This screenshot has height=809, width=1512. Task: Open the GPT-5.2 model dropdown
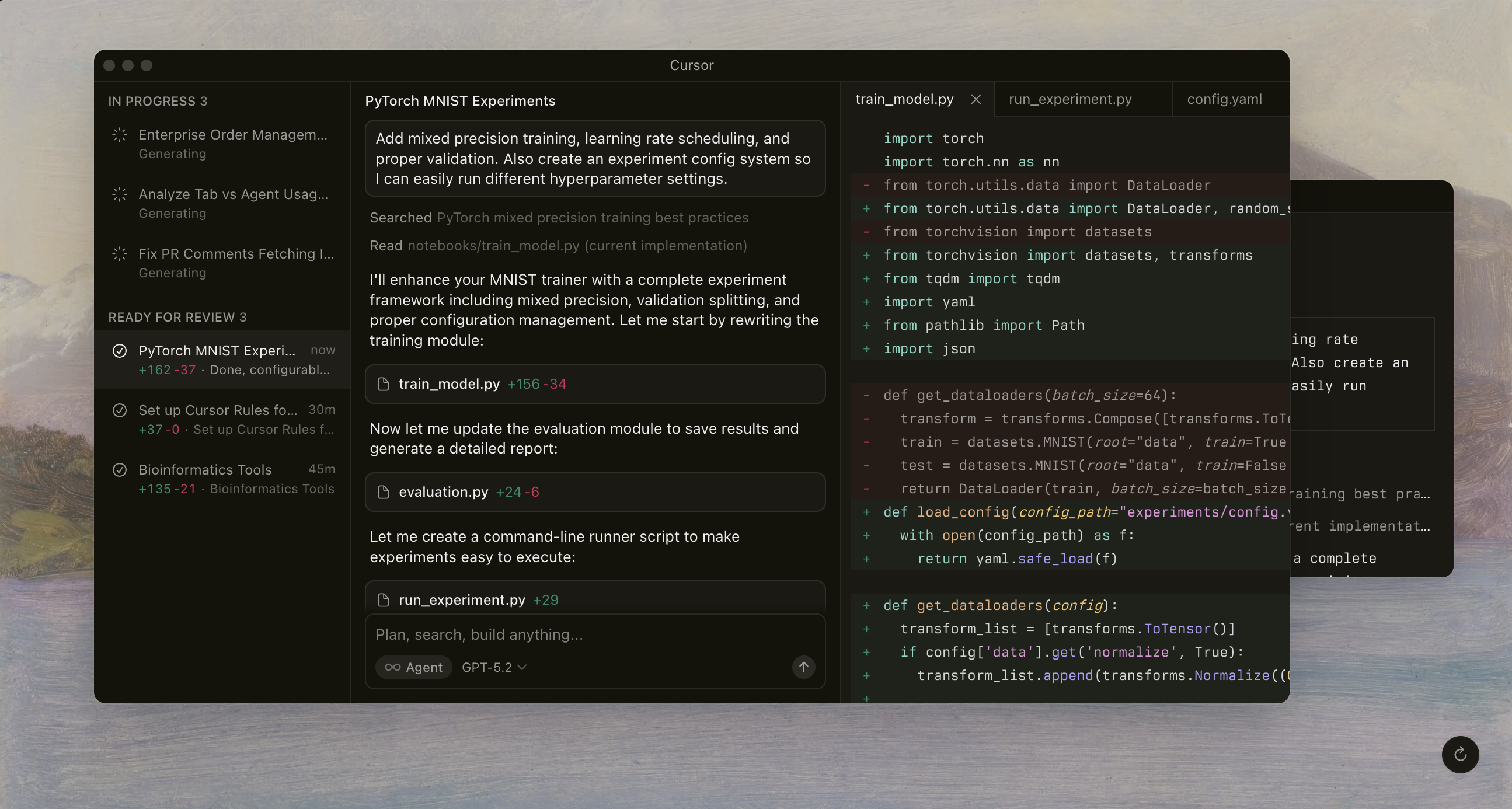click(x=494, y=668)
